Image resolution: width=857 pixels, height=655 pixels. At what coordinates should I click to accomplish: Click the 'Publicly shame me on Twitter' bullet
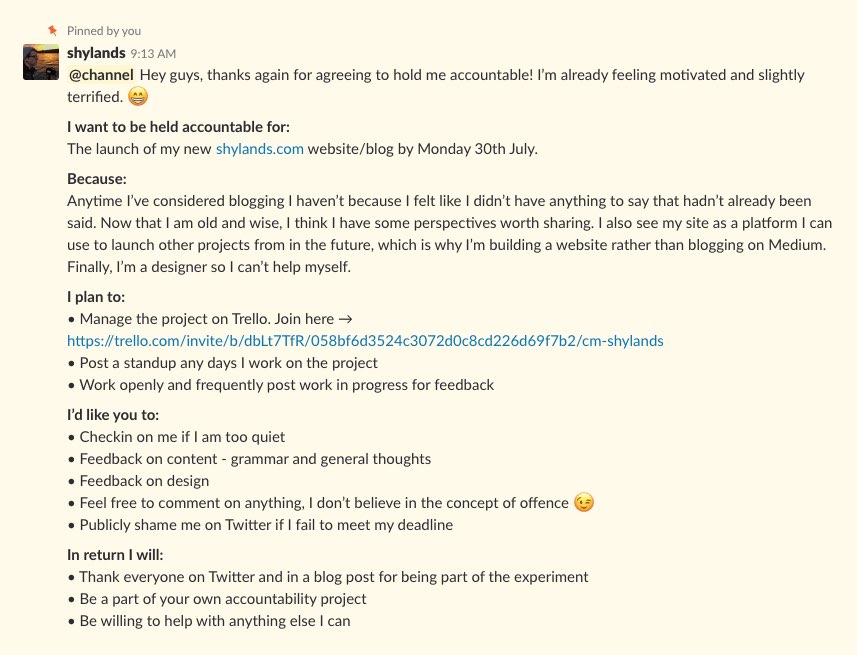pos(265,525)
